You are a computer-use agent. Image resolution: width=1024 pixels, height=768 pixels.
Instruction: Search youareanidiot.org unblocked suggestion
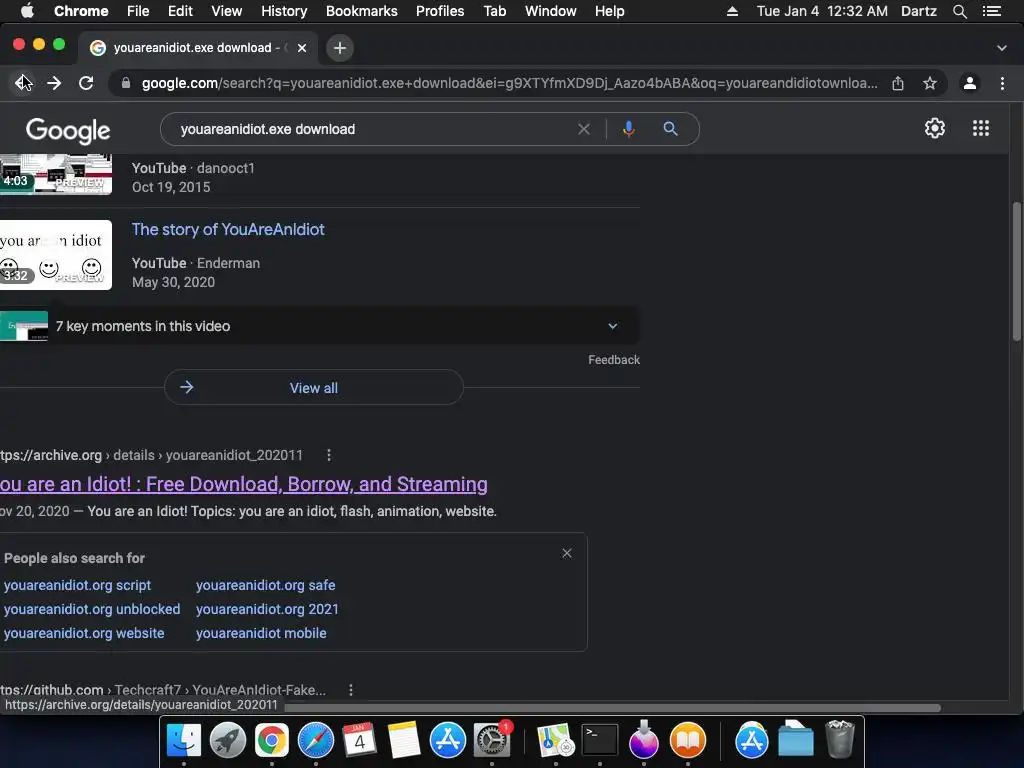coord(92,609)
